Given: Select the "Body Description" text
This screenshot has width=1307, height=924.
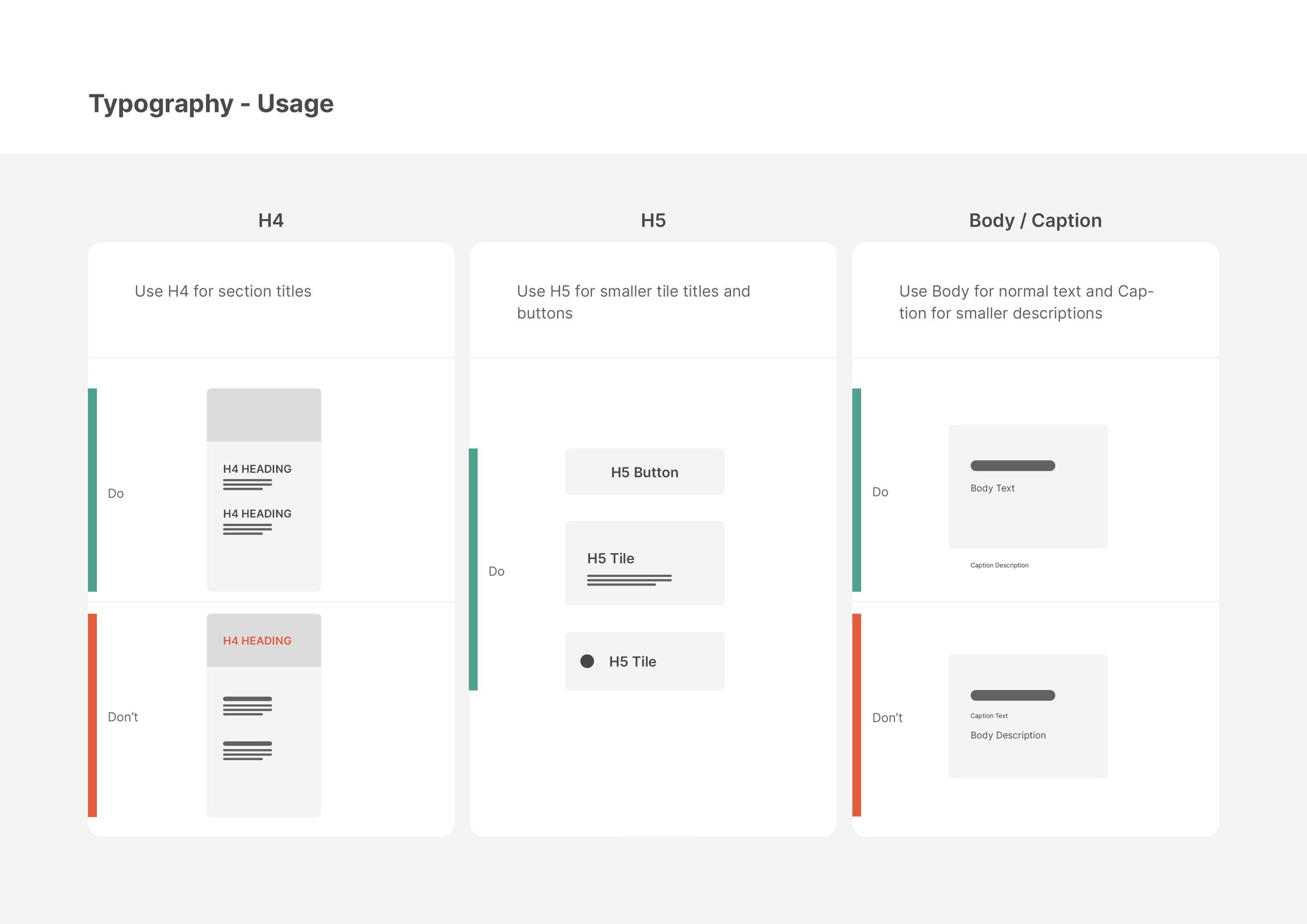Looking at the screenshot, I should pos(1007,735).
